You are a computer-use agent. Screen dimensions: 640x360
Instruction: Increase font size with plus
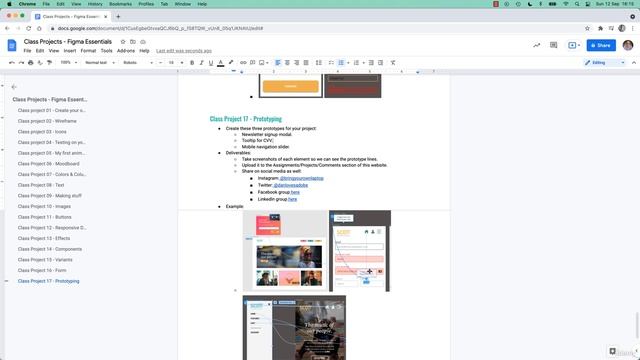point(182,63)
